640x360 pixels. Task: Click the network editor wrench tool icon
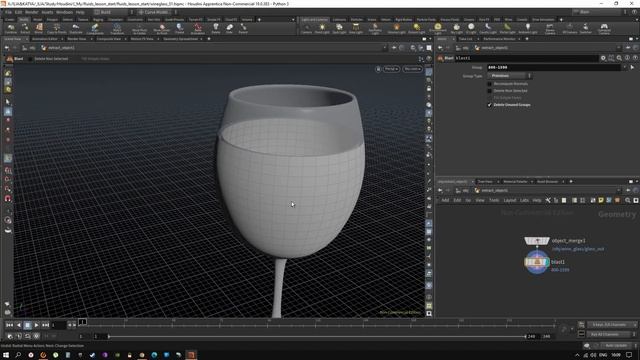click(x=548, y=200)
